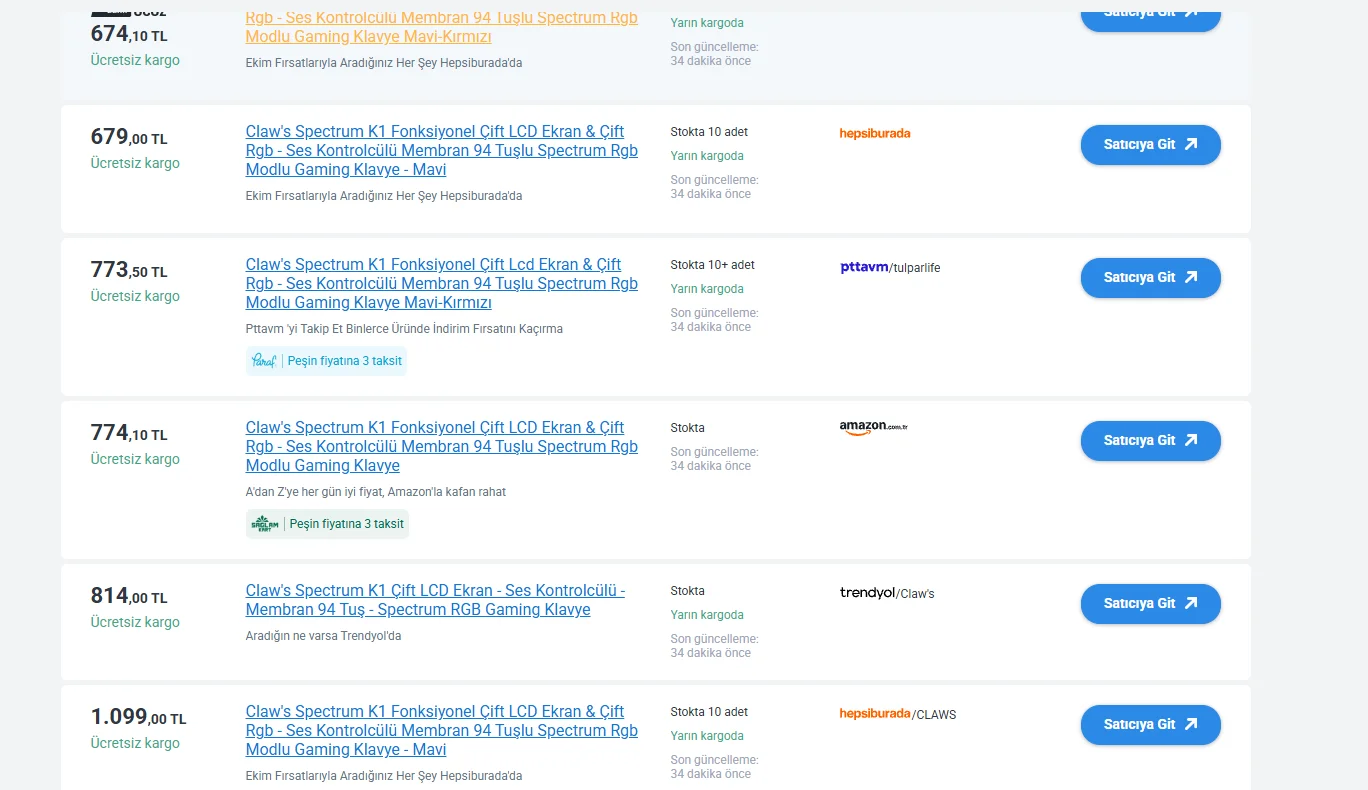Open the product title link priced 679,00 TL

(442, 151)
